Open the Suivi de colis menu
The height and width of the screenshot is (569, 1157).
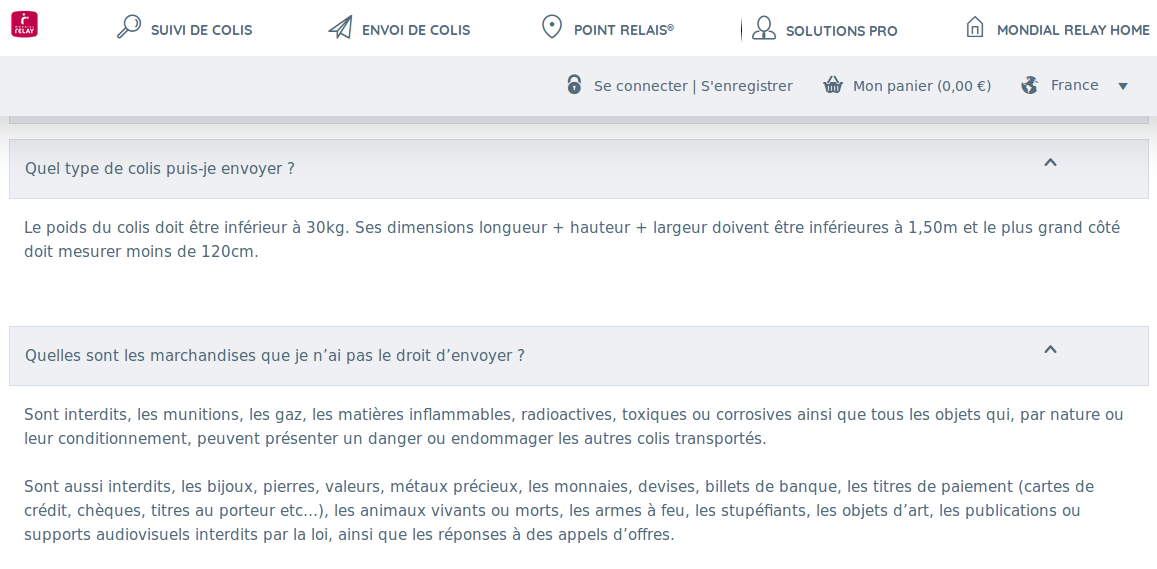coord(201,30)
